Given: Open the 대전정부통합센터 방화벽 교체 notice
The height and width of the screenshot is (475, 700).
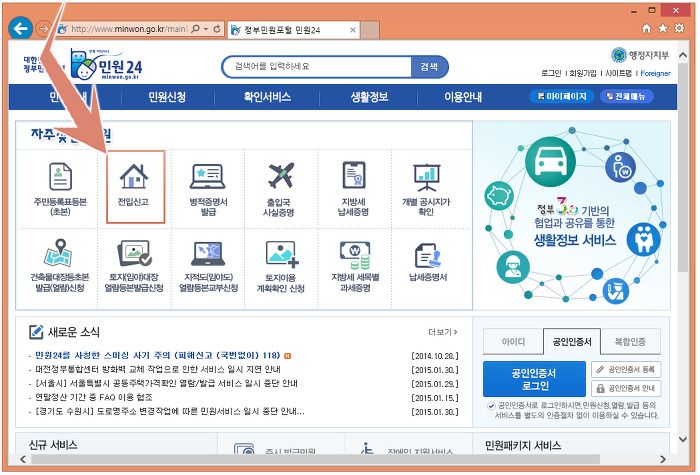Looking at the screenshot, I should click(x=158, y=370).
